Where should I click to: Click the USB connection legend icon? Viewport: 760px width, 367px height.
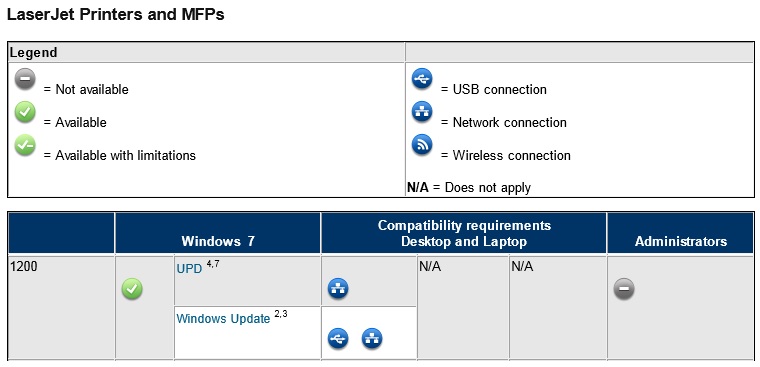422,80
